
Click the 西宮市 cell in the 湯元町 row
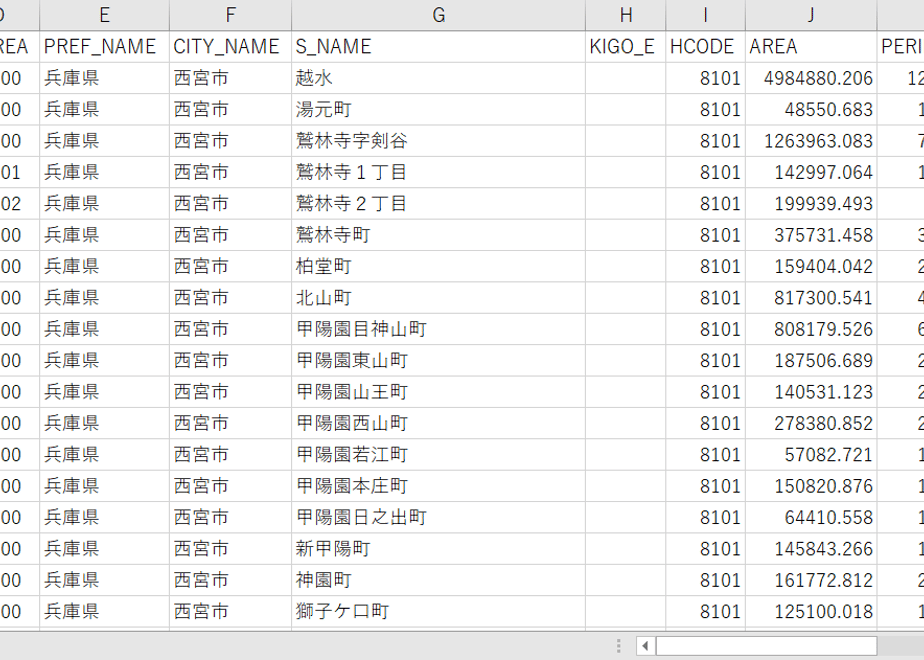[x=230, y=110]
